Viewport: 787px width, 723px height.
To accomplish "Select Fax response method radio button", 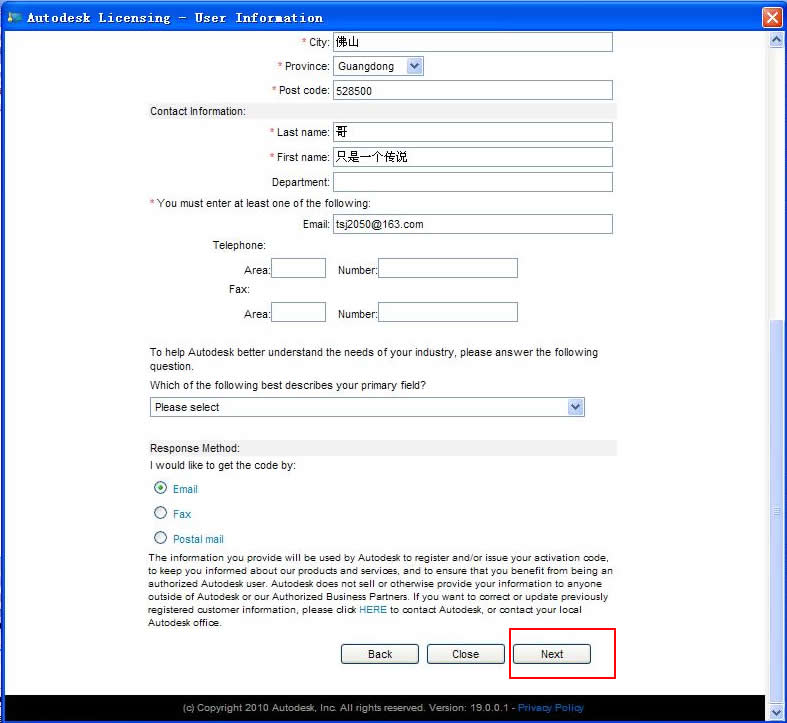I will [x=160, y=513].
